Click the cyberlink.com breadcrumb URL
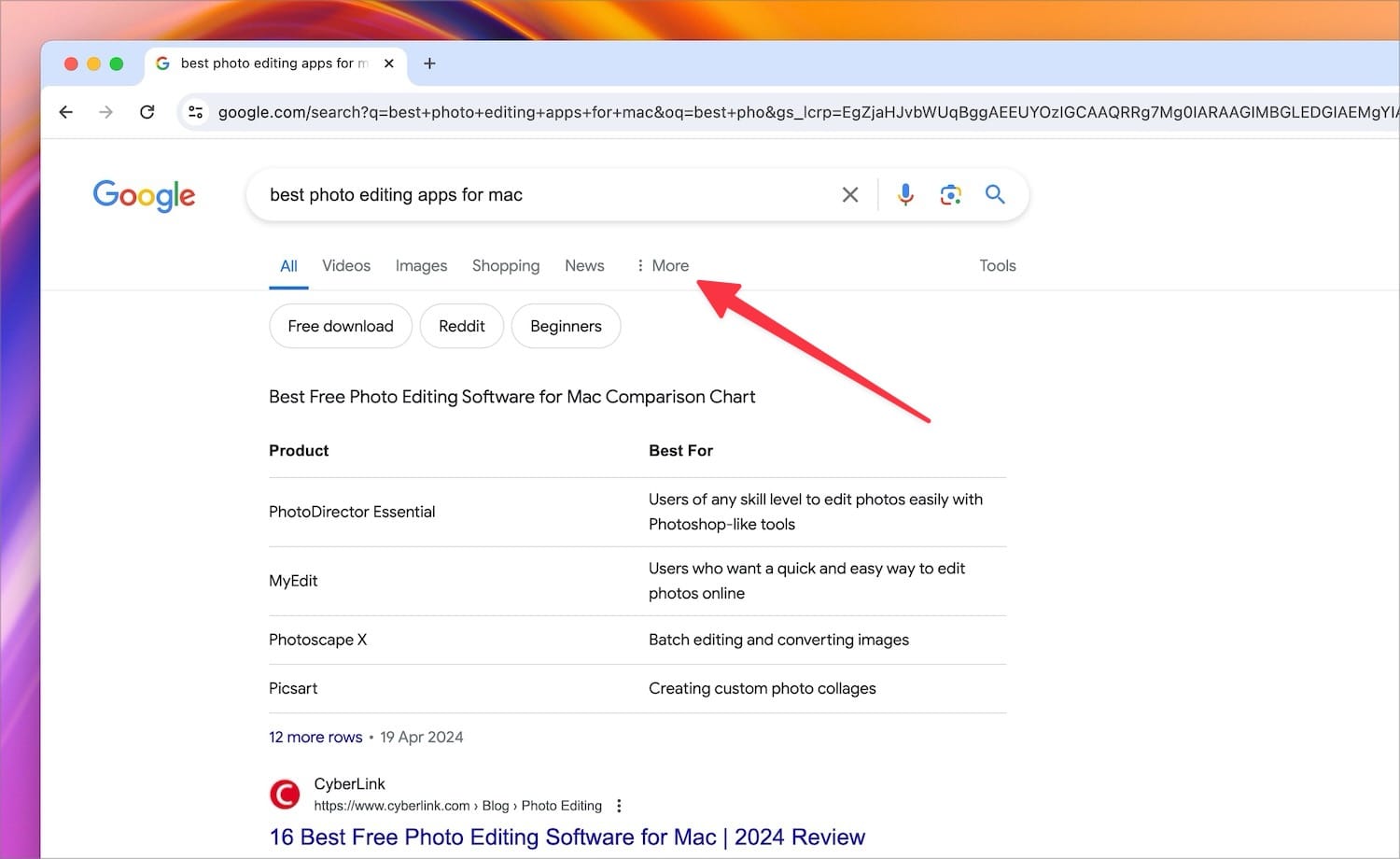The width and height of the screenshot is (1400, 859). (457, 806)
